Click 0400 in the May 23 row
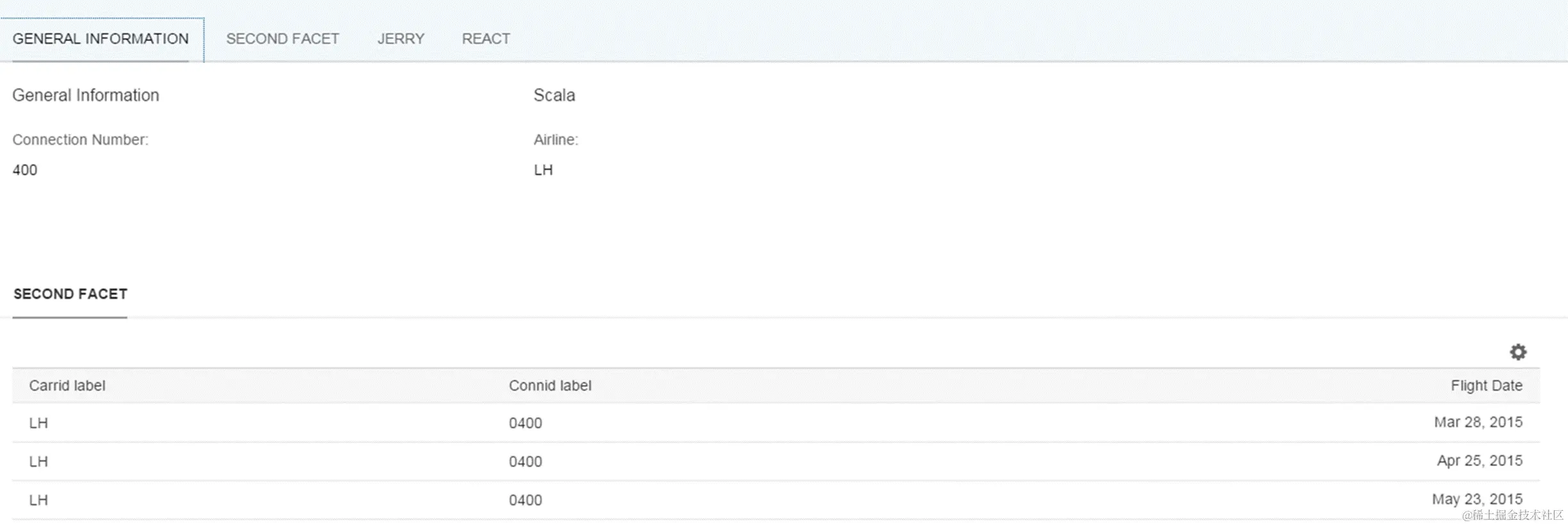This screenshot has height=525, width=1568. 525,500
